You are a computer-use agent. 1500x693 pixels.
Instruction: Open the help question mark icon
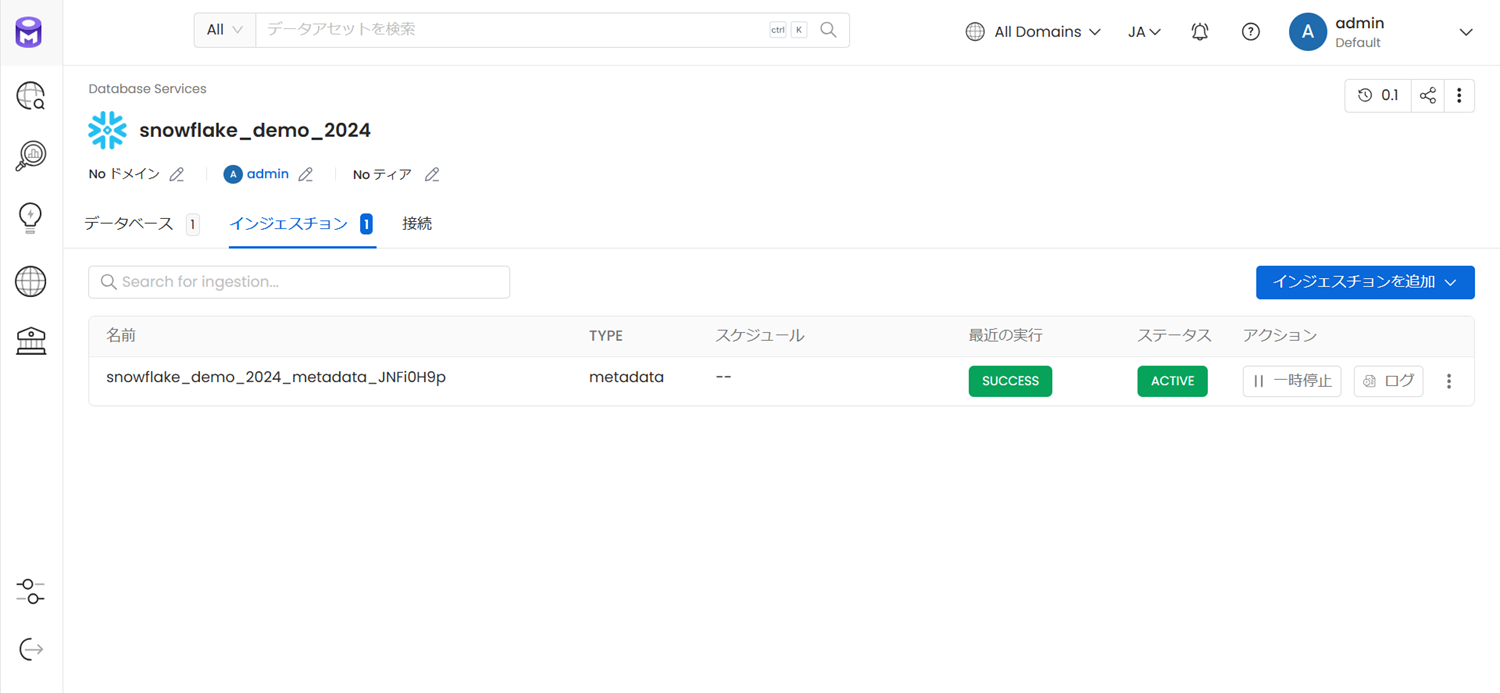[1250, 32]
